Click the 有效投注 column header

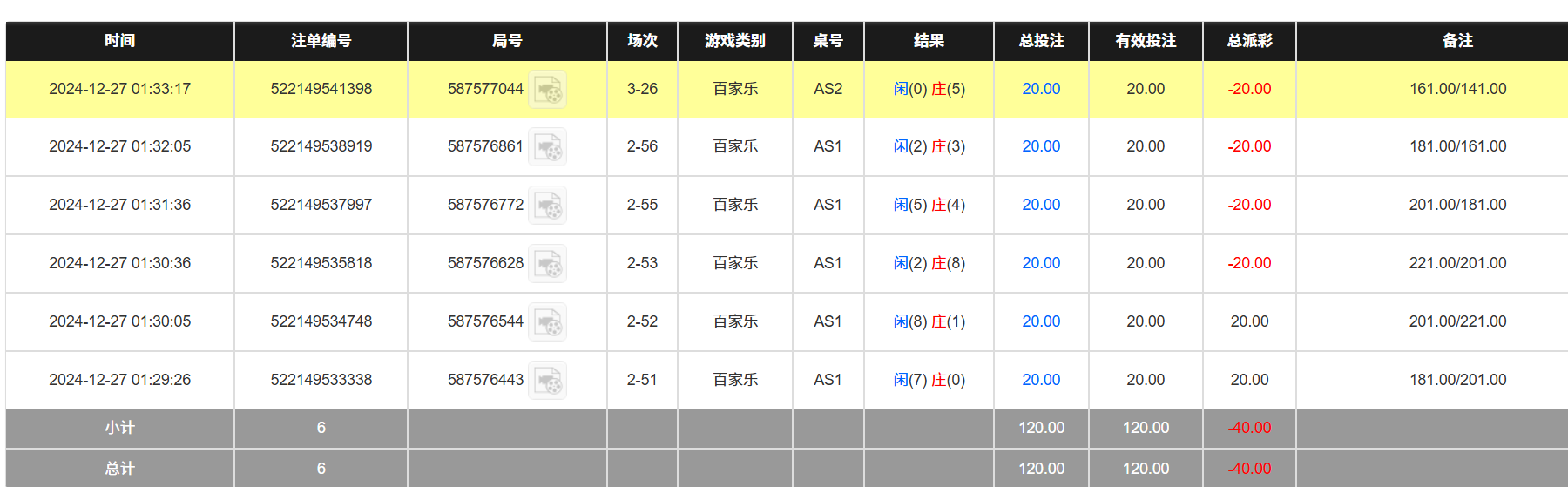pos(1146,41)
